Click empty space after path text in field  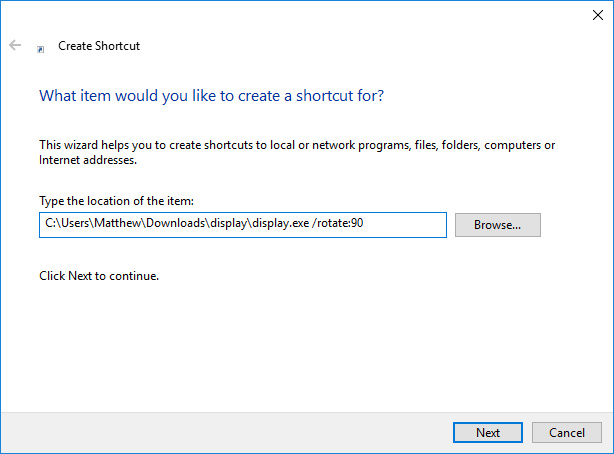click(405, 225)
